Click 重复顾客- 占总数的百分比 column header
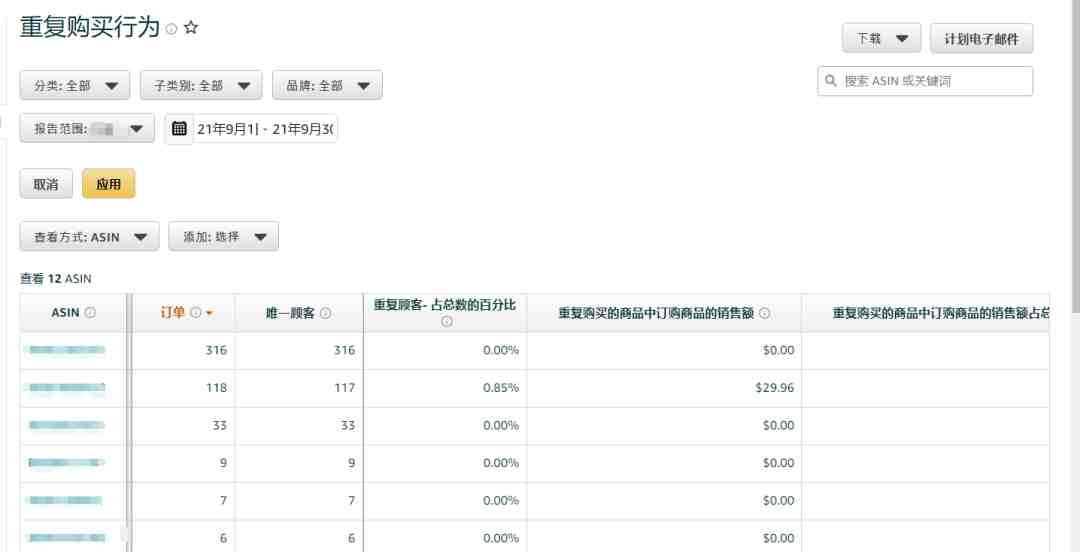The height and width of the screenshot is (552, 1080). click(x=445, y=305)
